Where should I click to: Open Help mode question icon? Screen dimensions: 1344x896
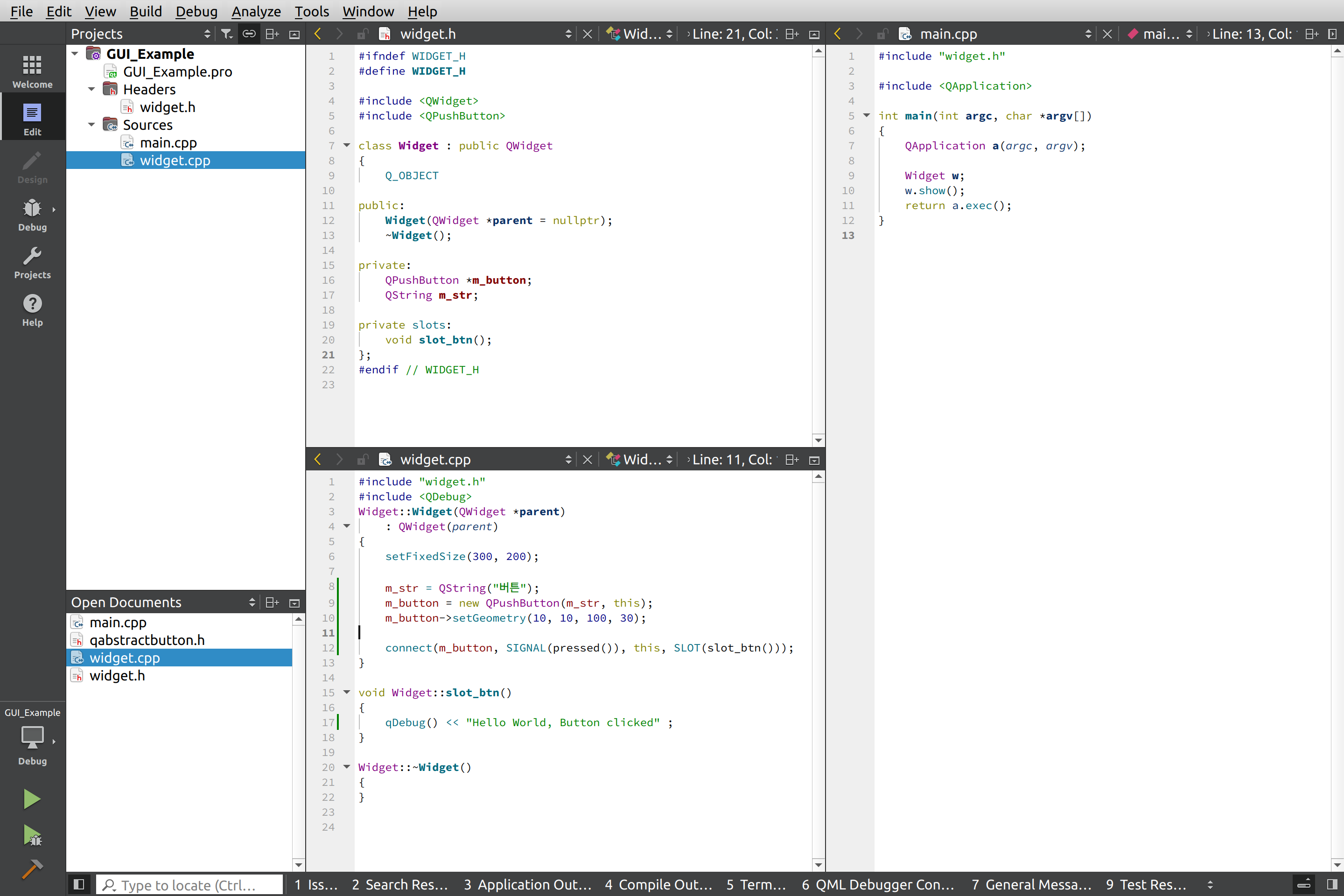point(32,310)
